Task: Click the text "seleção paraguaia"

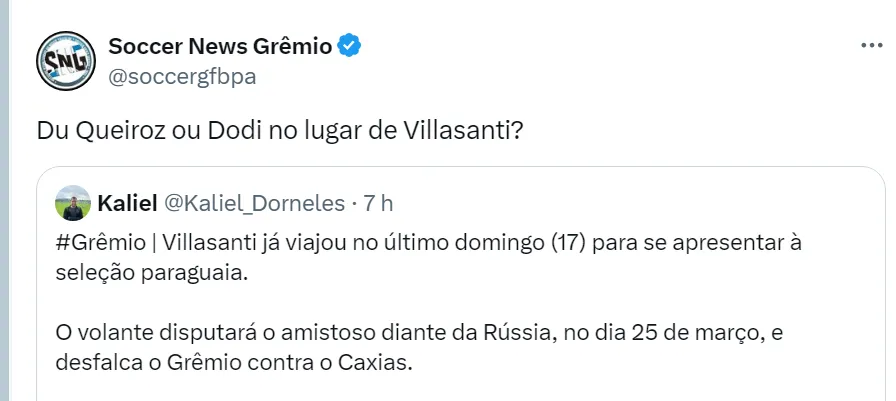Action: pos(153,275)
